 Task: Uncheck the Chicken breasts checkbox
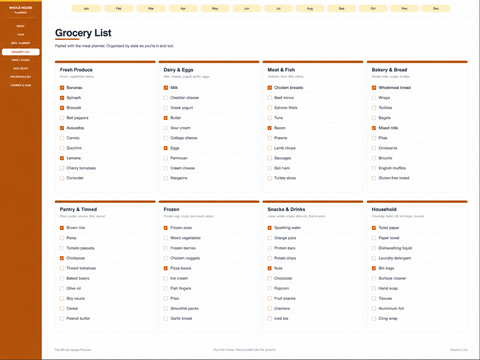coord(270,88)
